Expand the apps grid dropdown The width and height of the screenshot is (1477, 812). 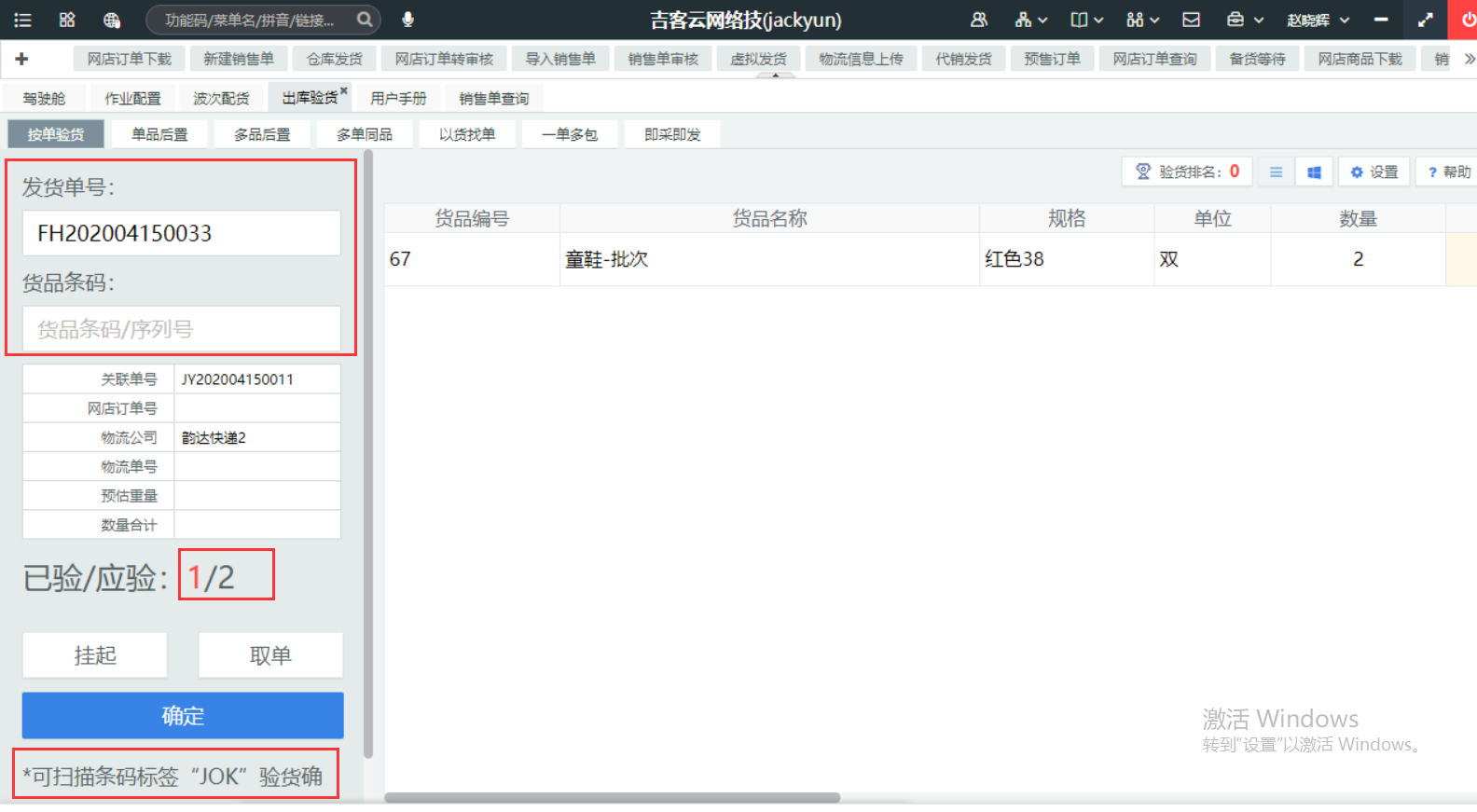click(x=1143, y=20)
